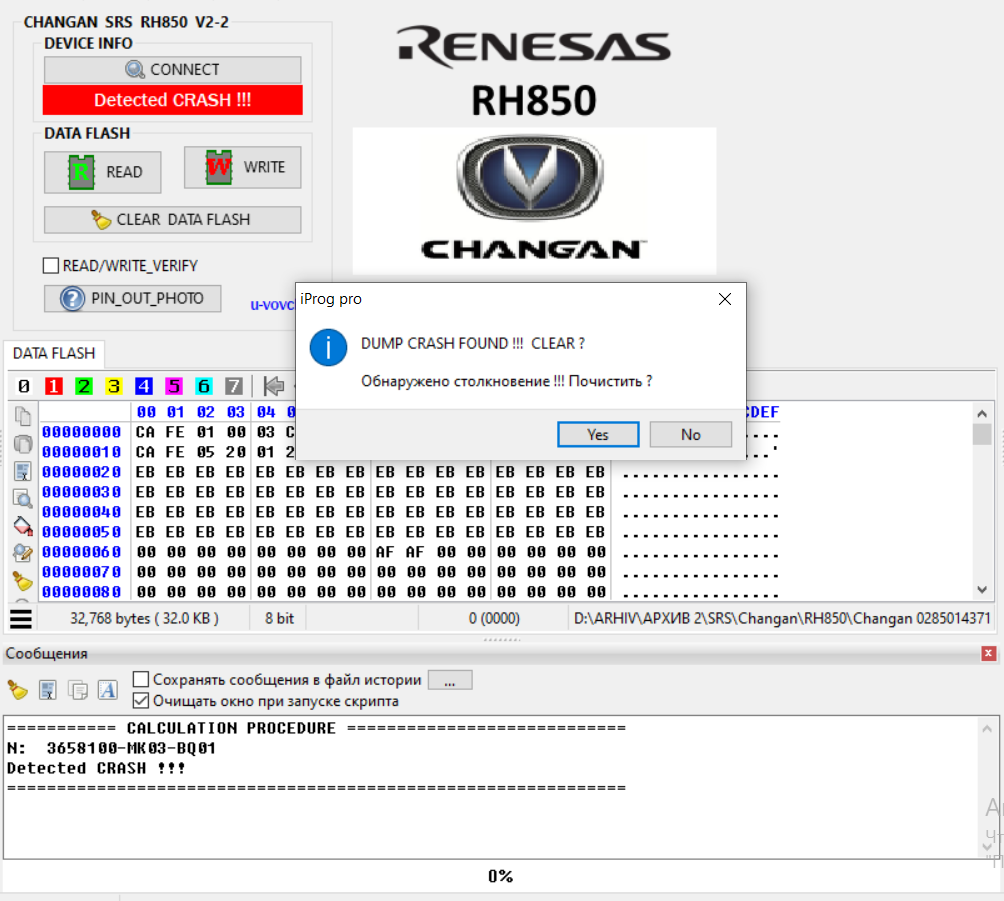Click the red Detected CRASH status
Viewport: 1004px width, 901px height.
pyautogui.click(x=172, y=100)
